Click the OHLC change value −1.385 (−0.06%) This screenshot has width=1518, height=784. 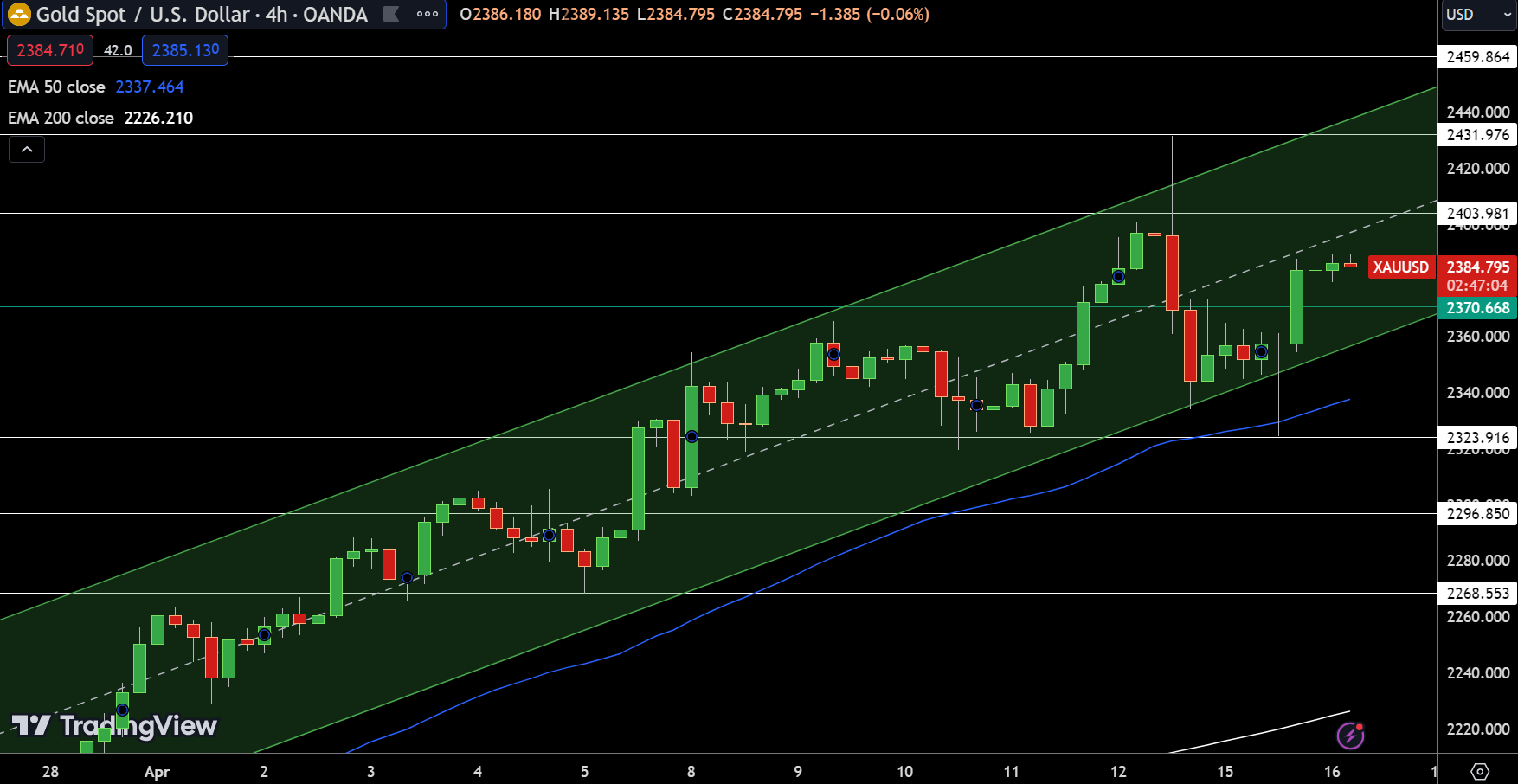[870, 15]
